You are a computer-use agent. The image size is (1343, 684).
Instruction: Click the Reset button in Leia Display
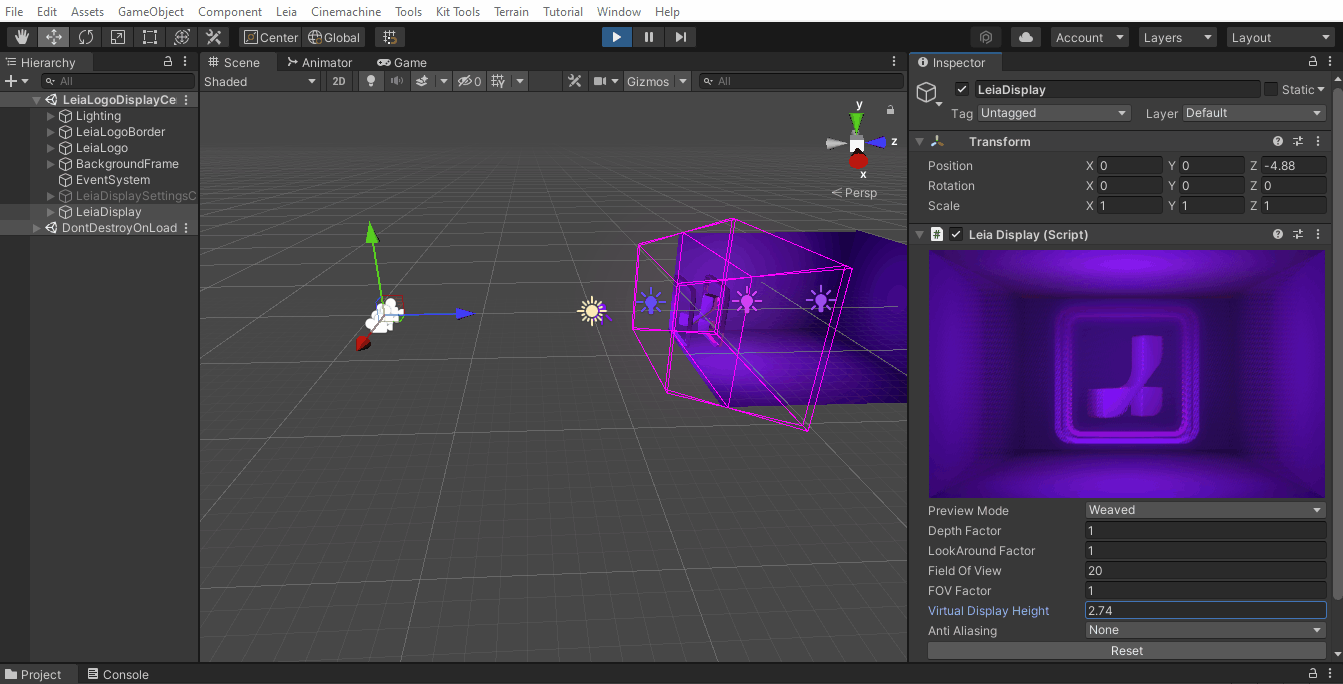[1127, 650]
